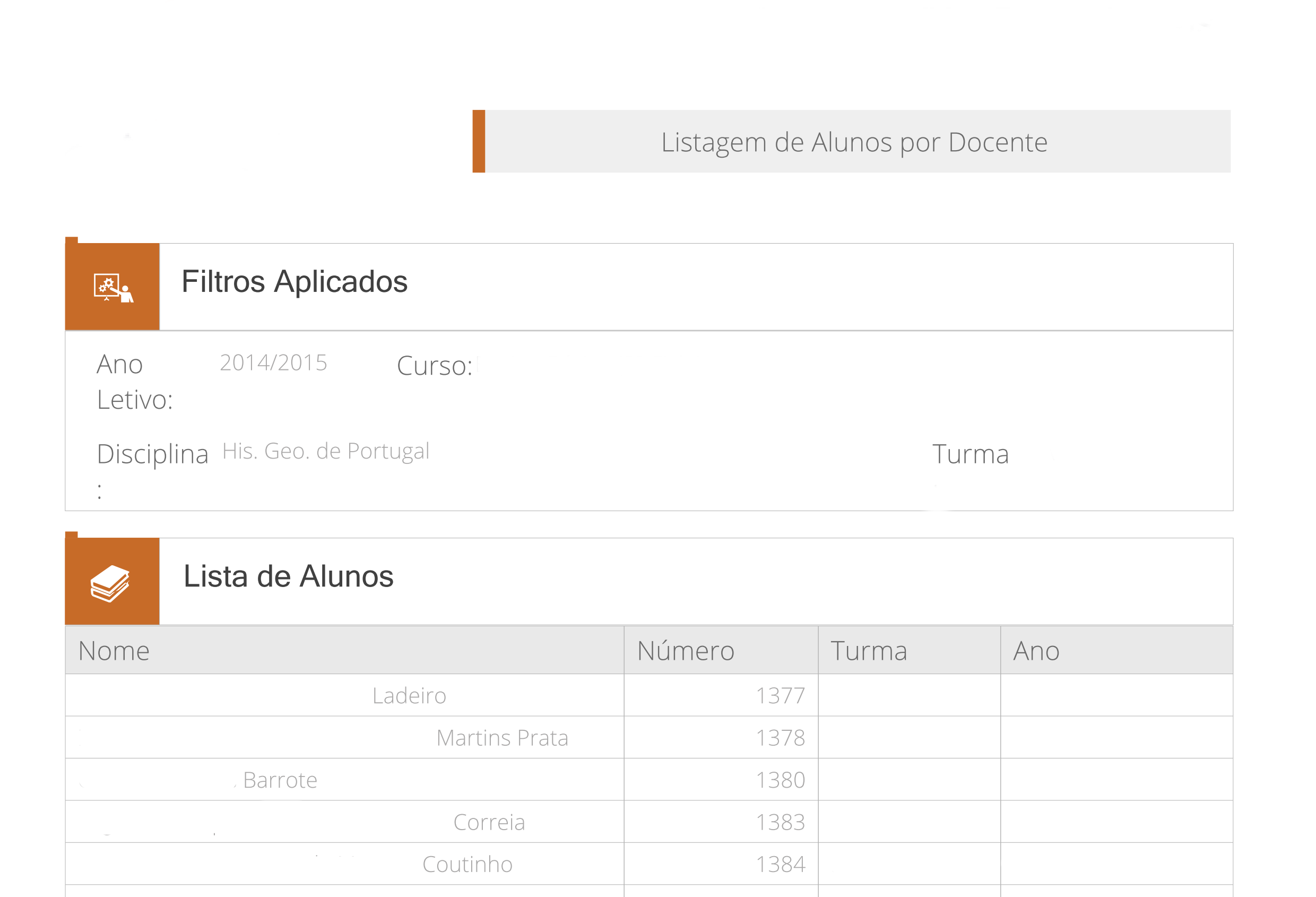Click student number 1377 in the Número column
Screen dimensions: 1316x897
point(780,696)
